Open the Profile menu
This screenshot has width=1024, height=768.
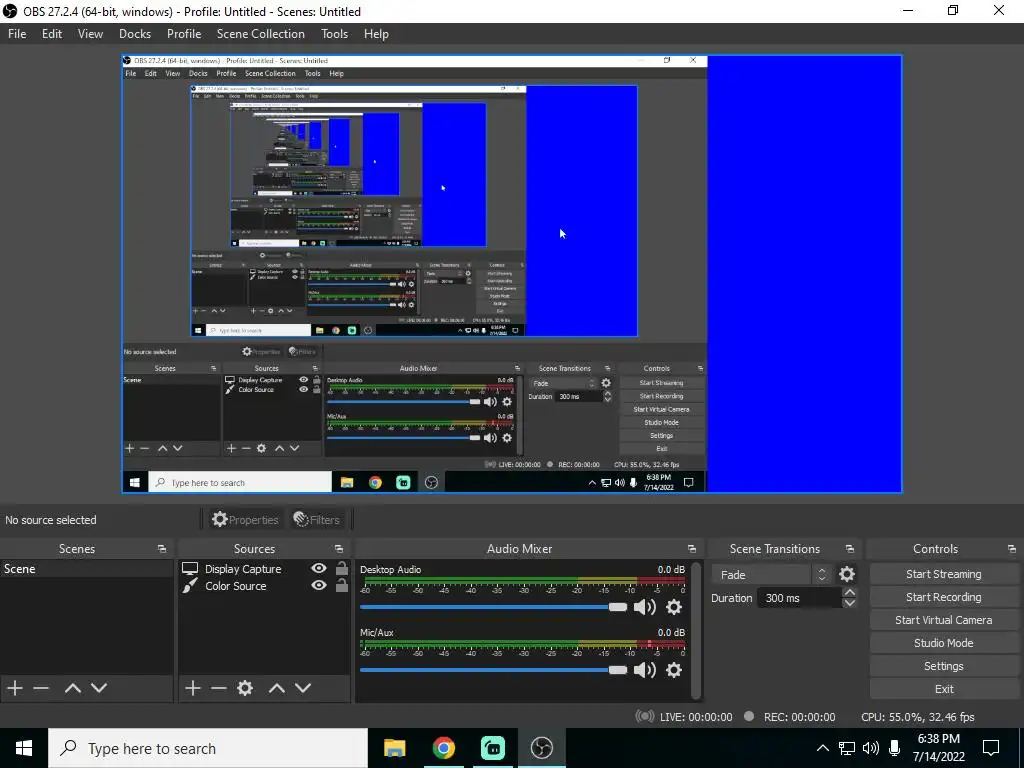[x=184, y=34]
